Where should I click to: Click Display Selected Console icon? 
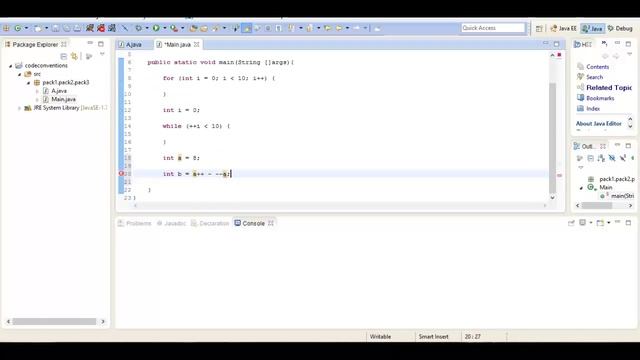pyautogui.click(x=582, y=223)
